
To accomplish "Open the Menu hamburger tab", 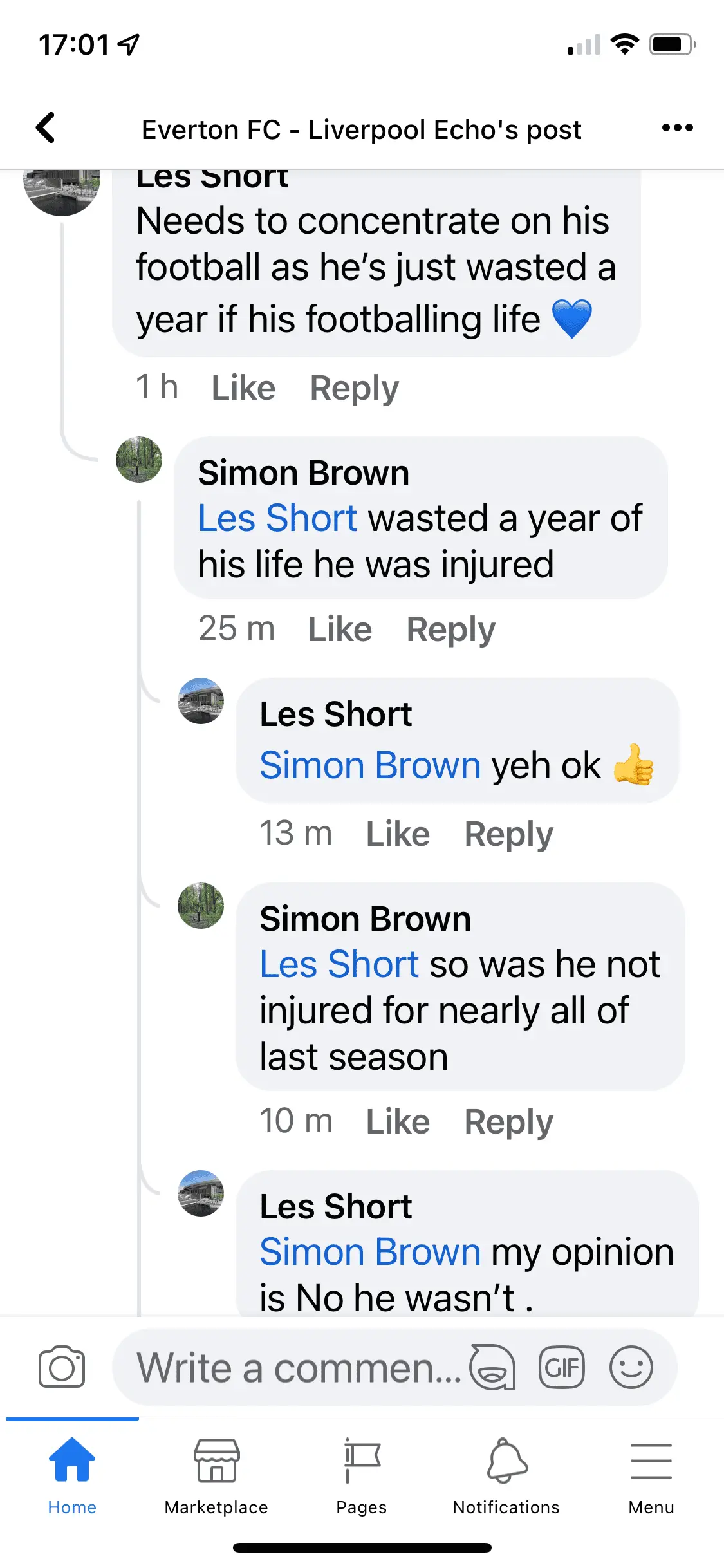I will click(x=651, y=1475).
